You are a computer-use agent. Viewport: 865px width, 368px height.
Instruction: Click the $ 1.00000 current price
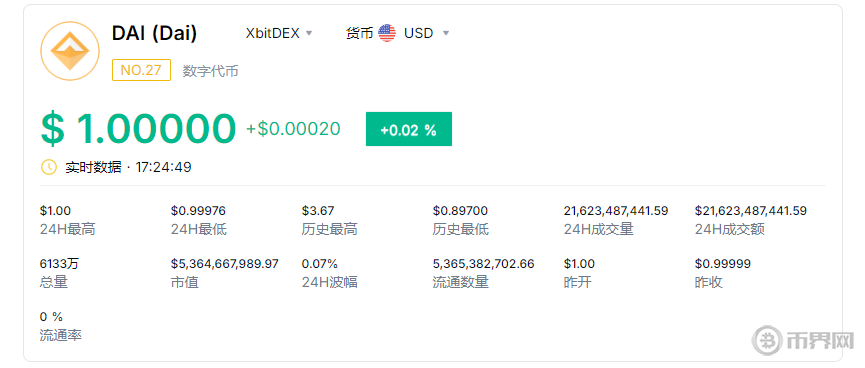(138, 129)
